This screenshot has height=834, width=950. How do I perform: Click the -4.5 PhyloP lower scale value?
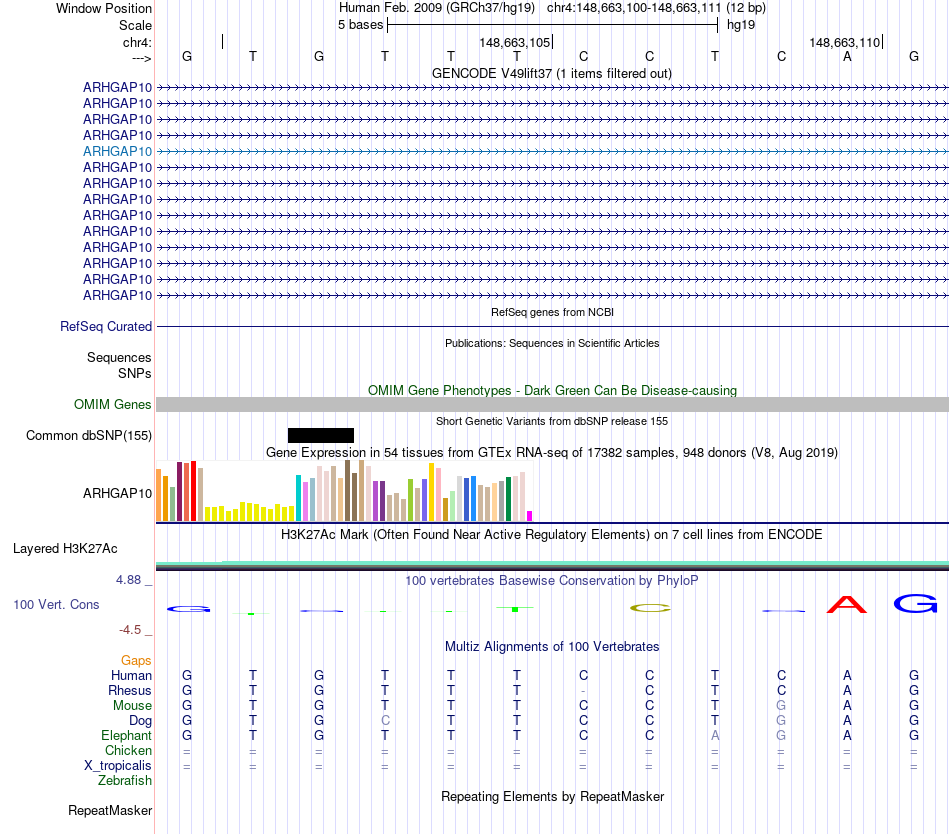point(130,630)
